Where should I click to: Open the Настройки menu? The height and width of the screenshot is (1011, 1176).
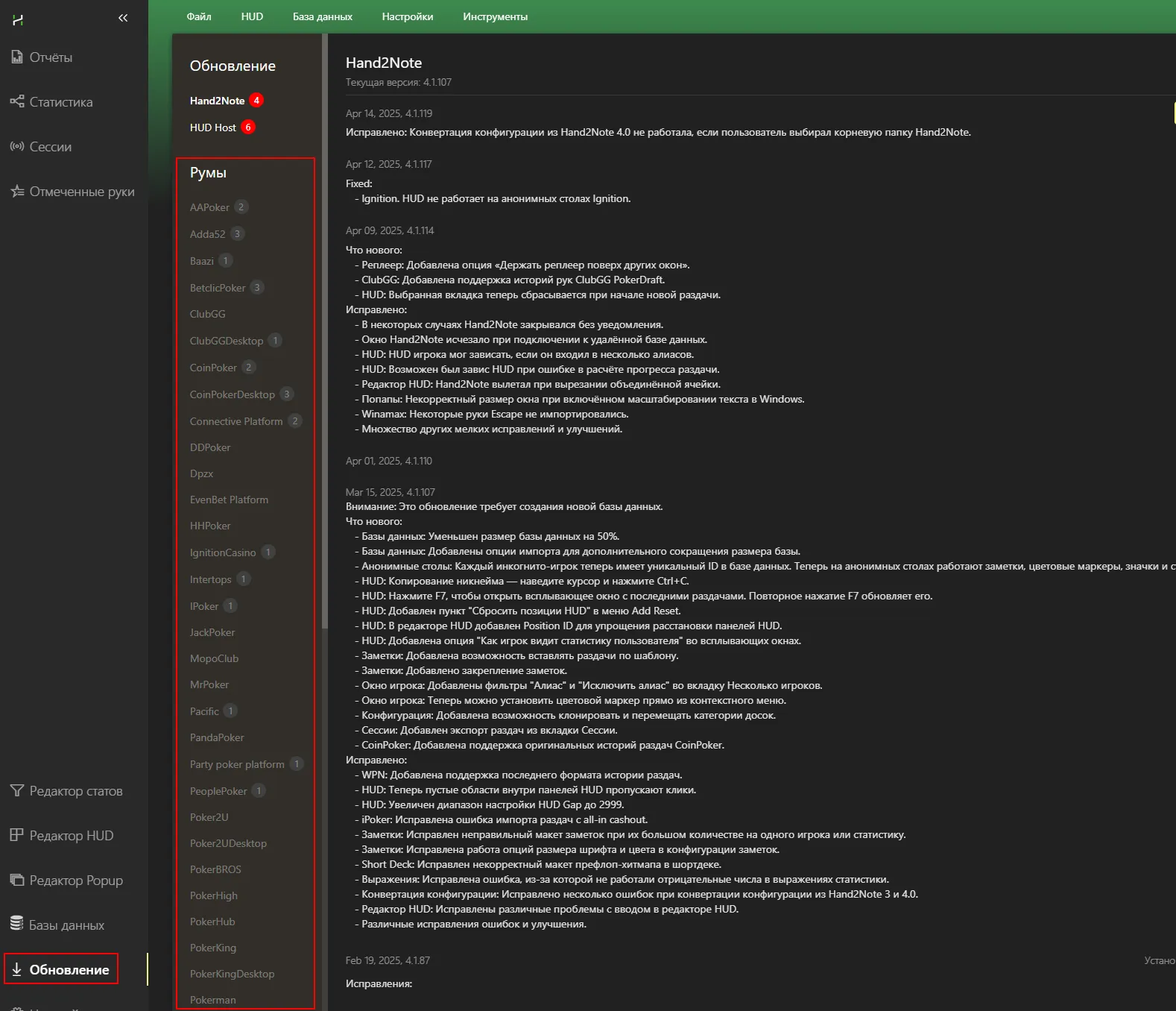pos(407,16)
